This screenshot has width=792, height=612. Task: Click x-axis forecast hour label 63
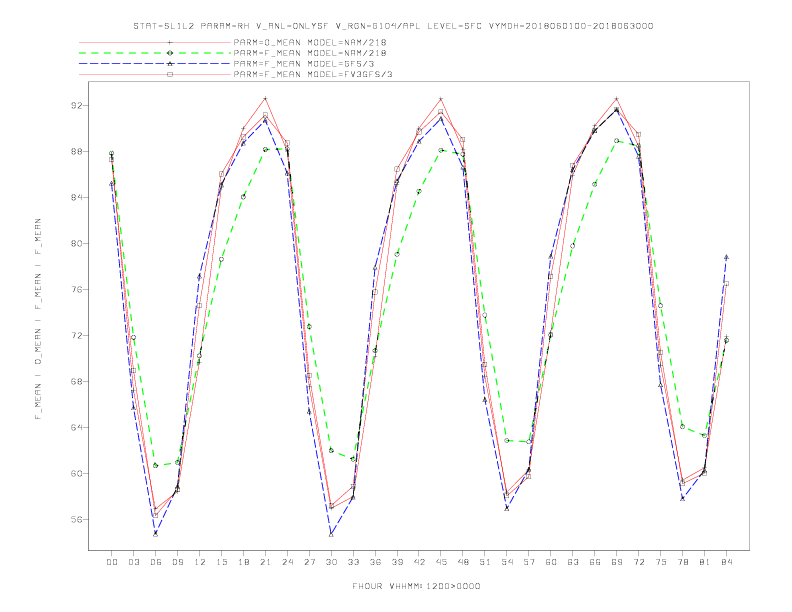(x=573, y=562)
